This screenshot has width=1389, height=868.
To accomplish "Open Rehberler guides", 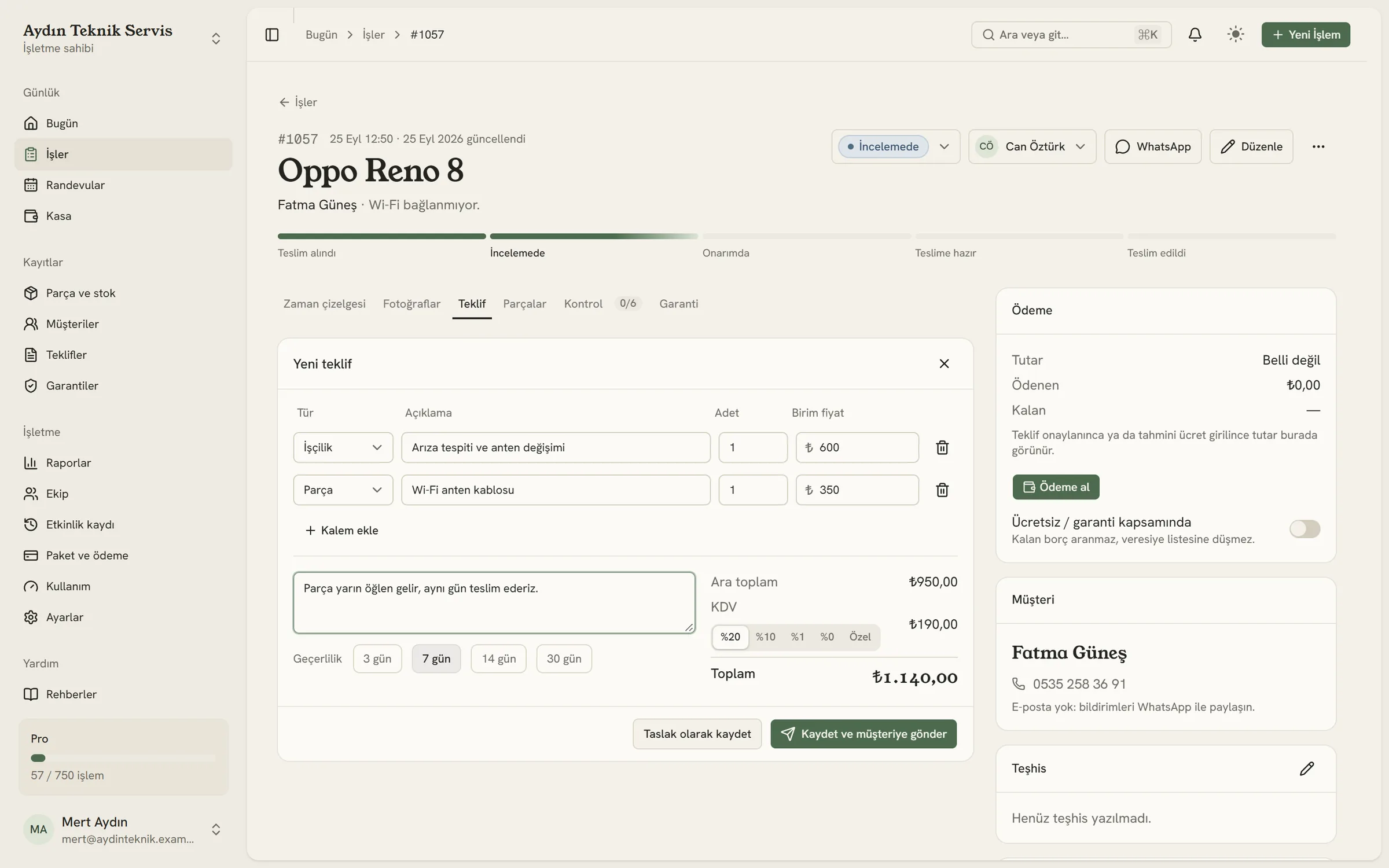I will (123, 694).
